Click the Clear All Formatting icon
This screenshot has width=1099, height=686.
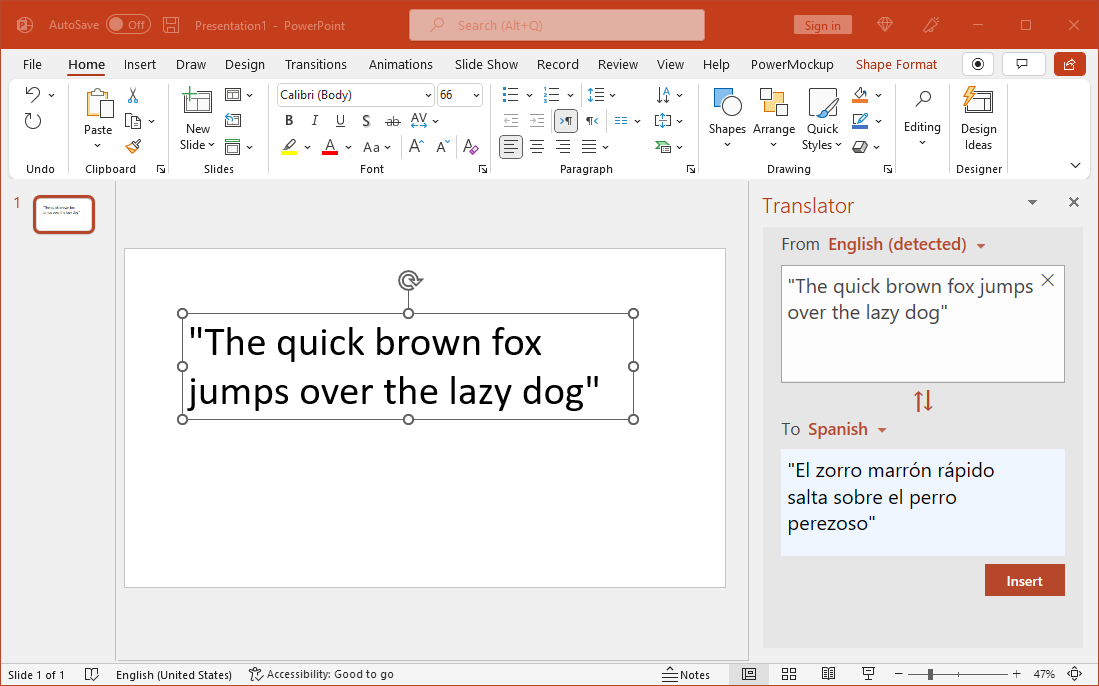point(470,146)
